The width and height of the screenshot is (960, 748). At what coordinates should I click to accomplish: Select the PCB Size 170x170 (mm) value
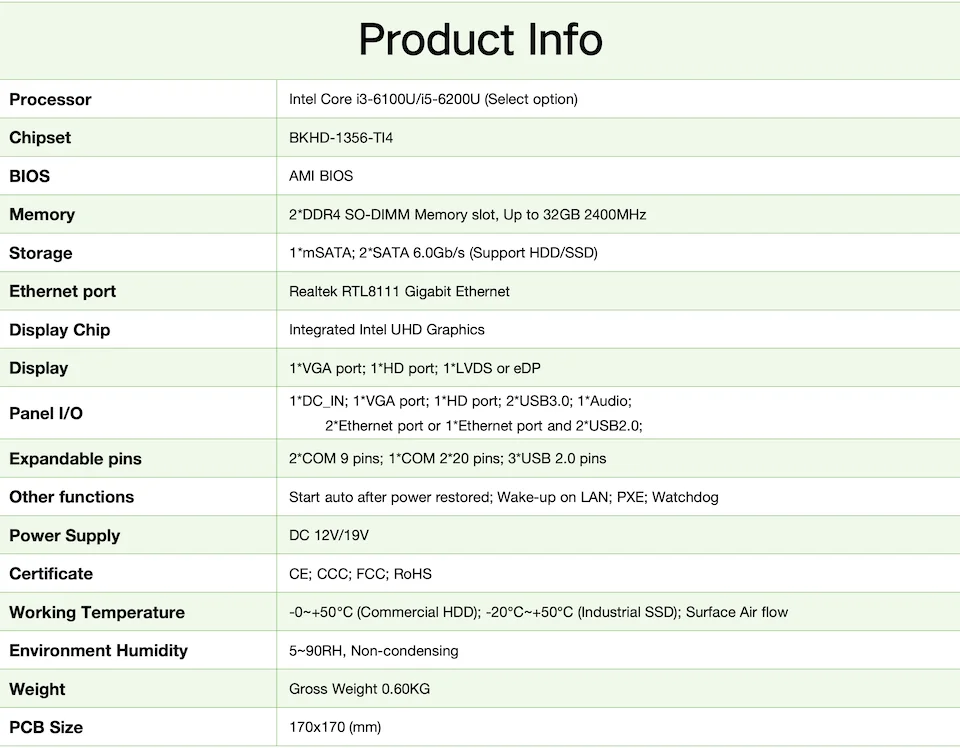coord(335,727)
